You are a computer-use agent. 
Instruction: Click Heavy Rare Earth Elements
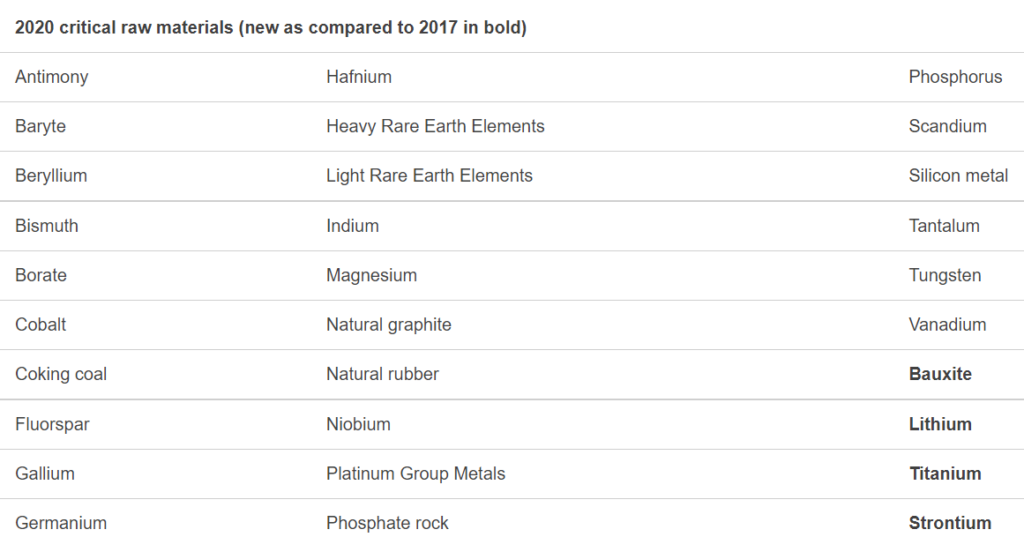[435, 126]
